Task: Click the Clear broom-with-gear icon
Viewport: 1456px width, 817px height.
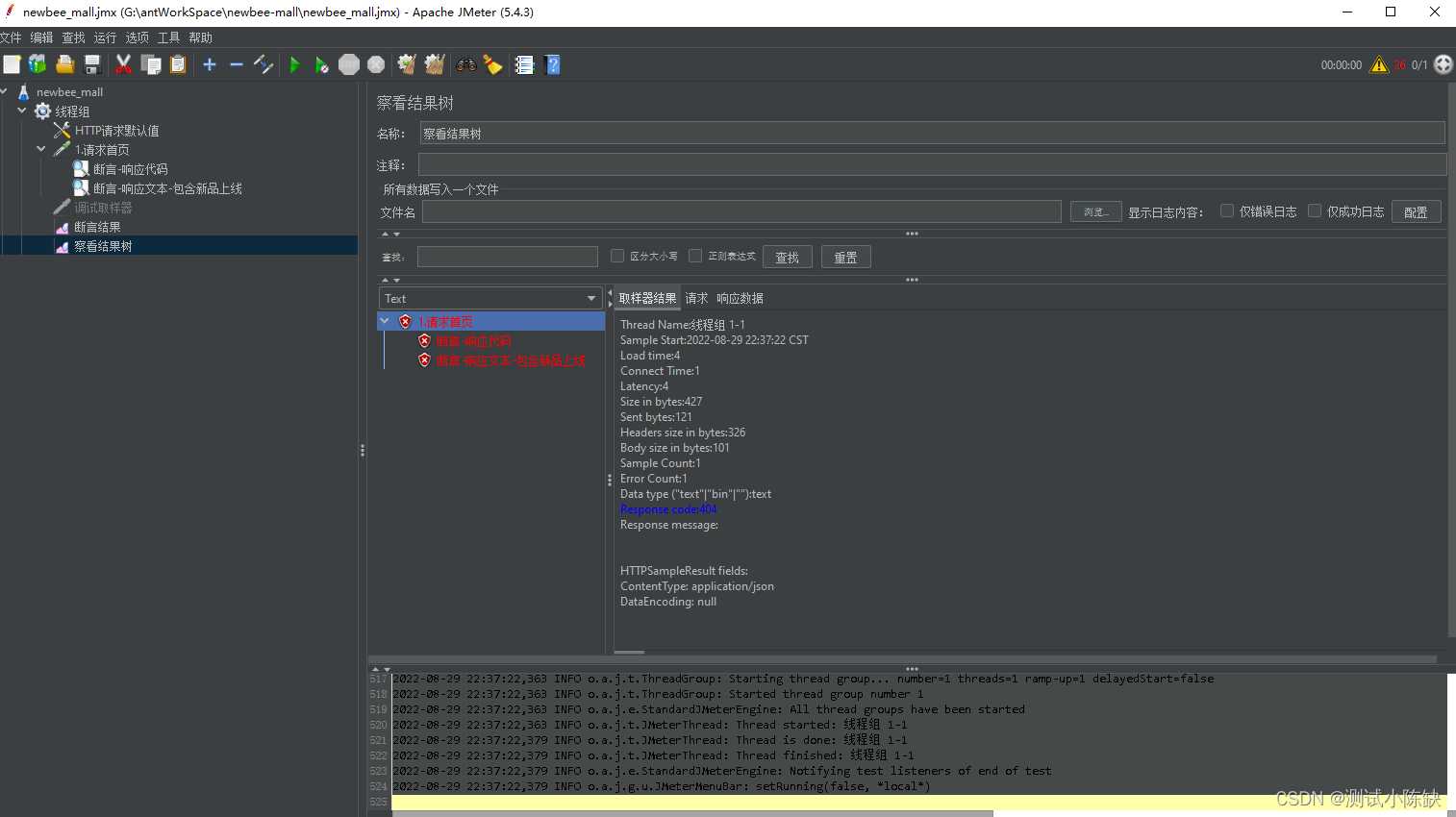Action: tap(407, 64)
